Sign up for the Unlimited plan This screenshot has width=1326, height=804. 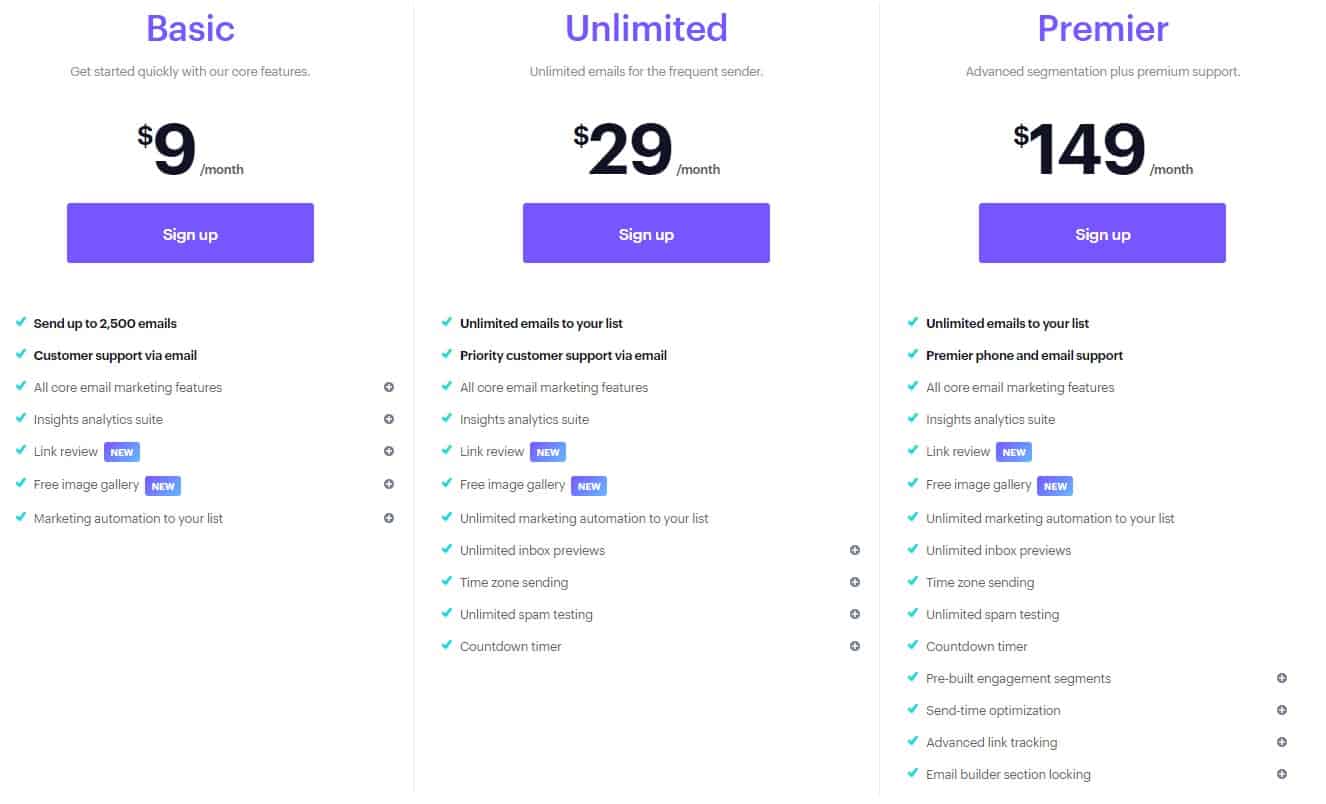tap(646, 233)
